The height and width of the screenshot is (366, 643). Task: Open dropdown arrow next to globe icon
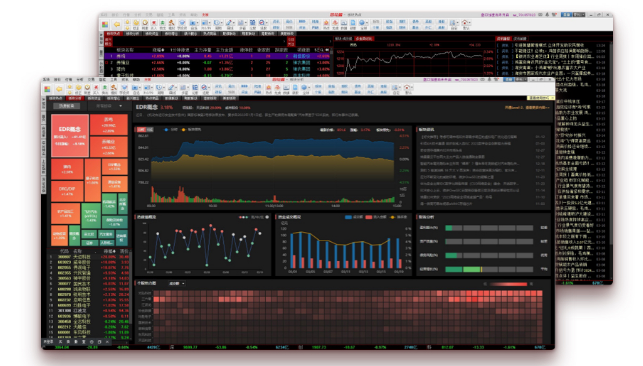coord(309,88)
